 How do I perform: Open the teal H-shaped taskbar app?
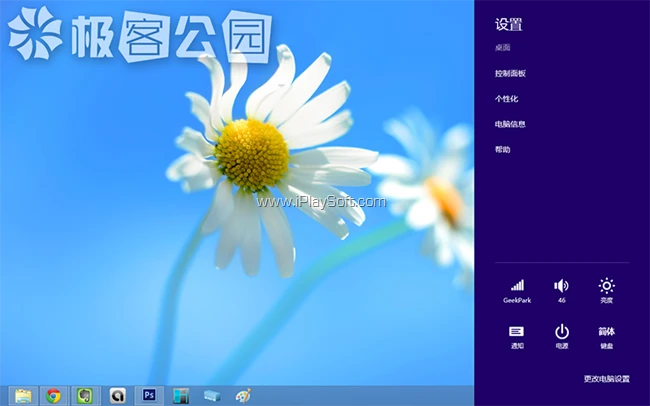pos(181,396)
